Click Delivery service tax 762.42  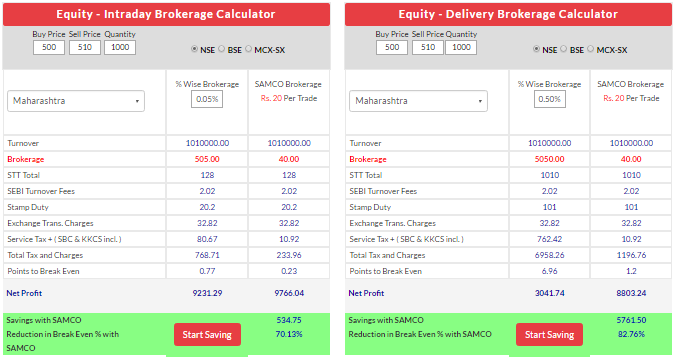click(x=550, y=239)
